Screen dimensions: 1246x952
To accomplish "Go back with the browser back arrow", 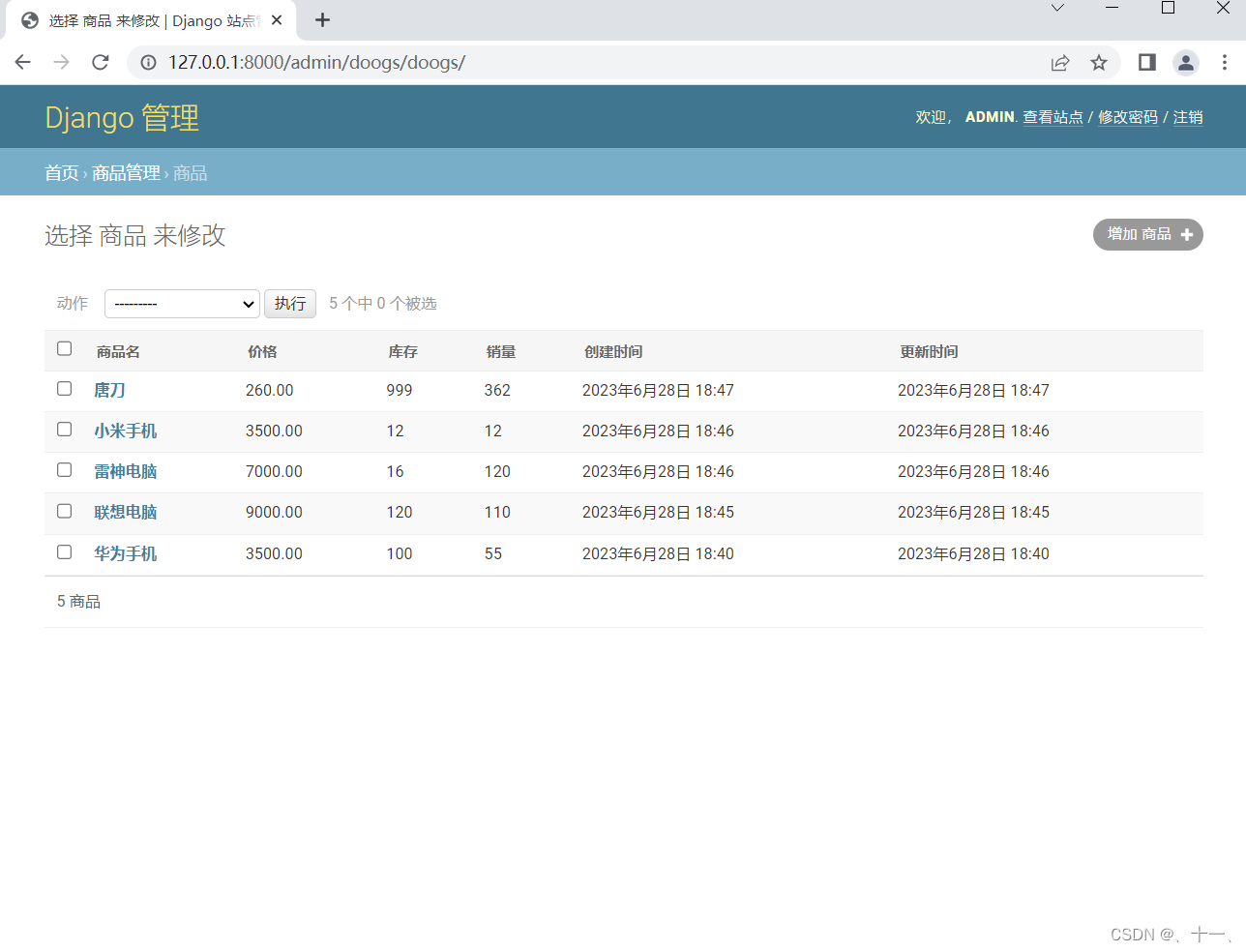I will tap(23, 62).
